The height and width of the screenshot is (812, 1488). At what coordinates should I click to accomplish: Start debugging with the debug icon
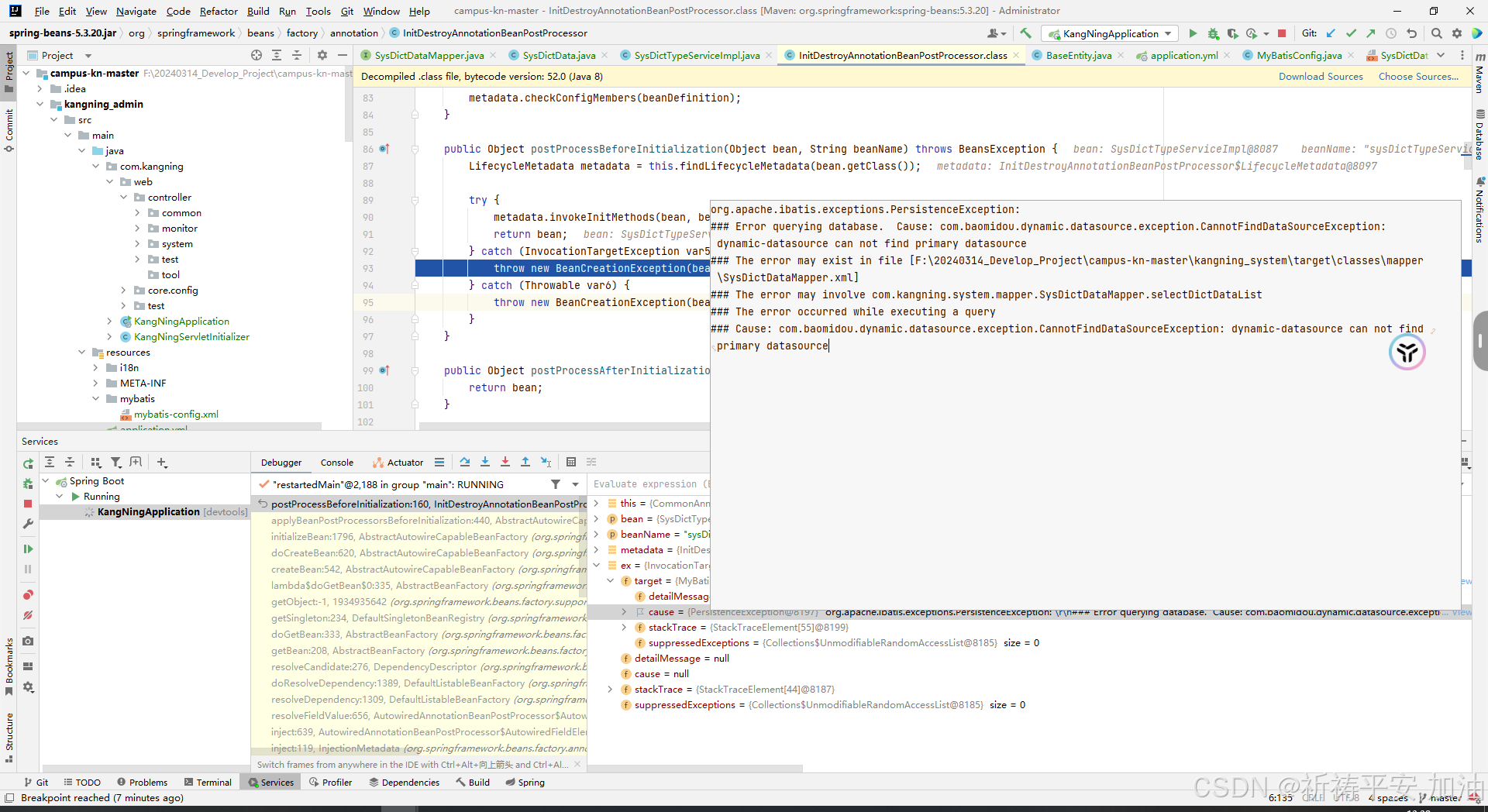1213,33
